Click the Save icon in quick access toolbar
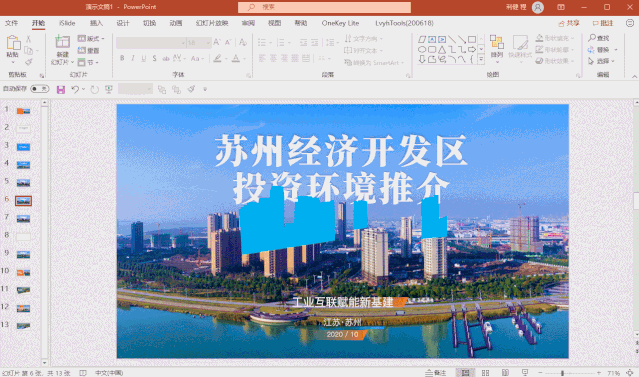Screen dimensions: 639x377 tap(61, 90)
